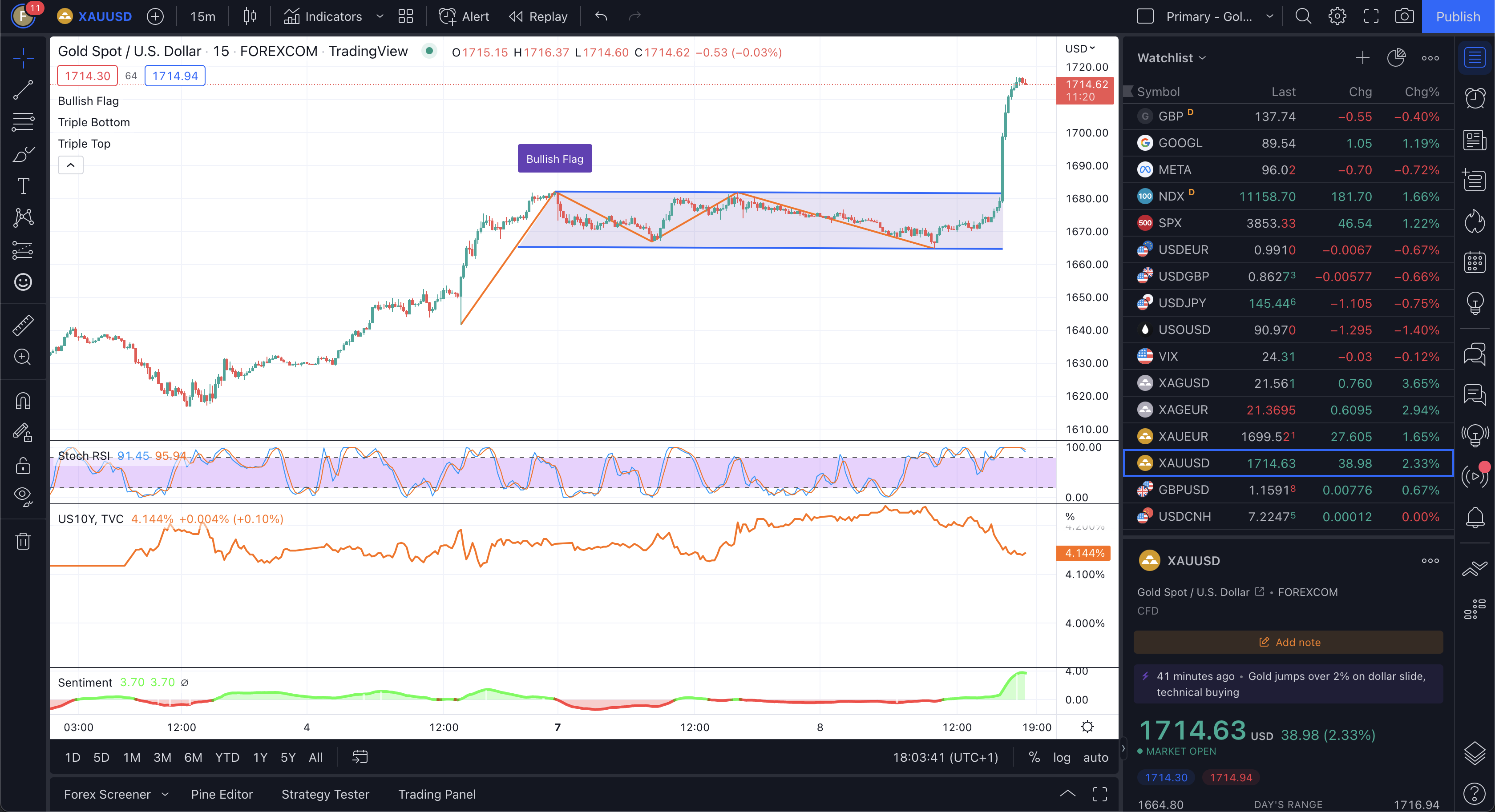Open the XABCD Pattern tool
This screenshot has height=812, width=1495.
23,217
